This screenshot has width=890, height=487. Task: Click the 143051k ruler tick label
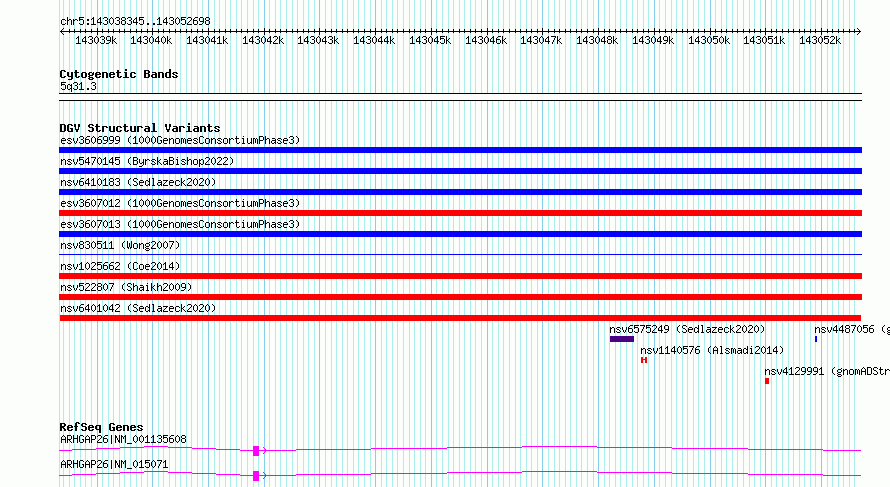pos(764,40)
